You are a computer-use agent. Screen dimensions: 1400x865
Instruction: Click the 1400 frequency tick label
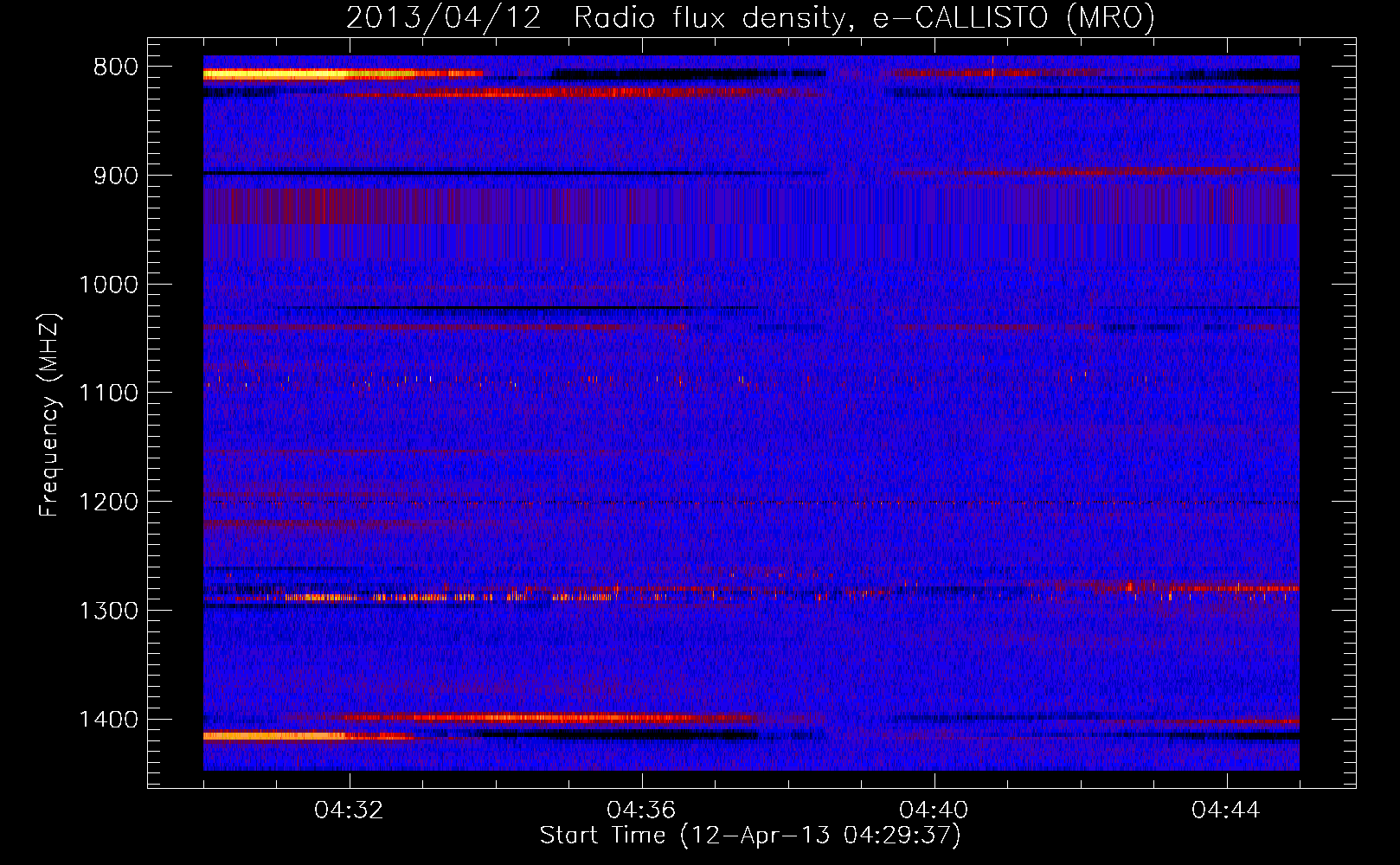tap(107, 720)
